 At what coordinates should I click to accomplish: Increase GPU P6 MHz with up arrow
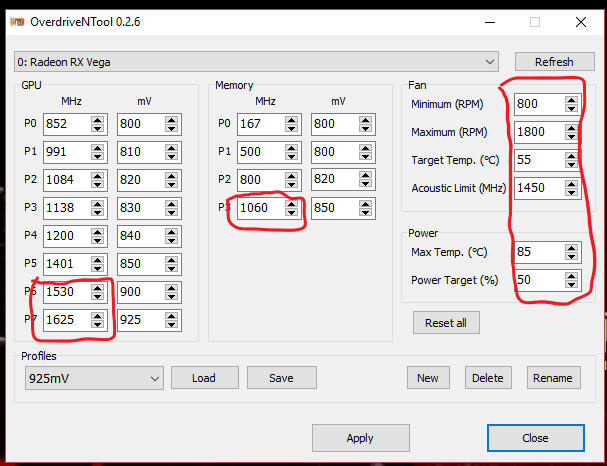pyautogui.click(x=98, y=288)
